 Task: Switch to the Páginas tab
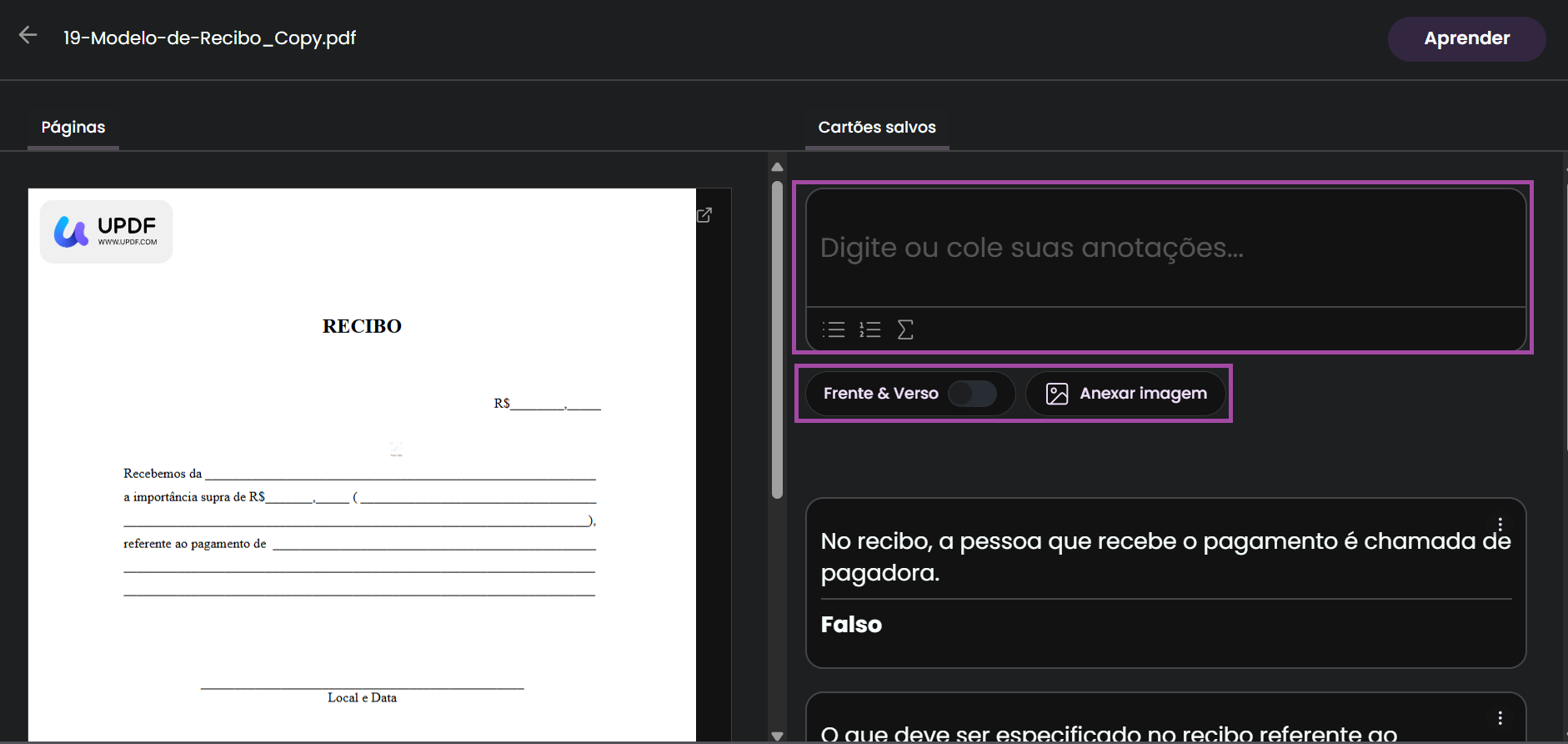73,128
